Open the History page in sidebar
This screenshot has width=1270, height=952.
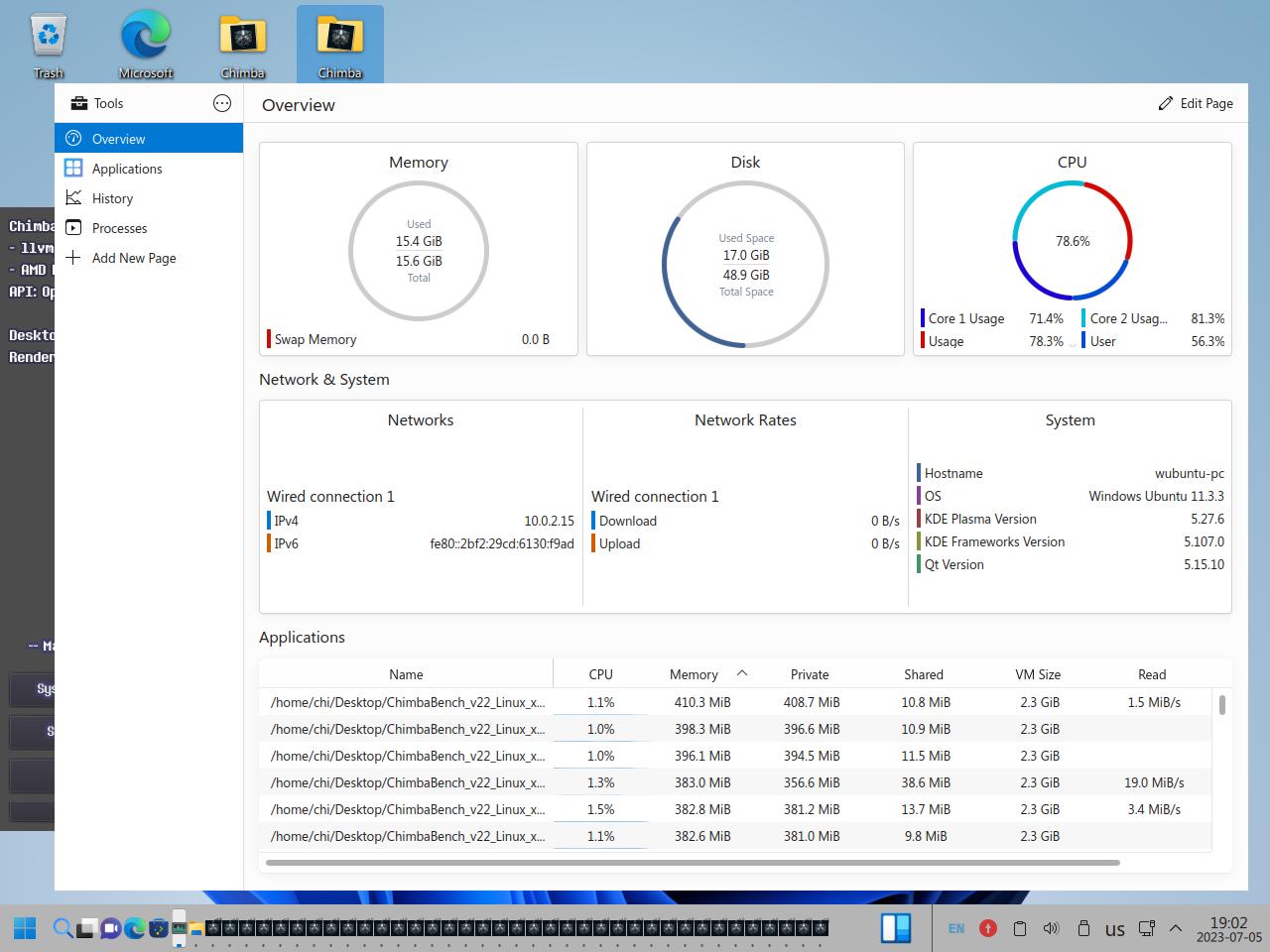point(112,198)
